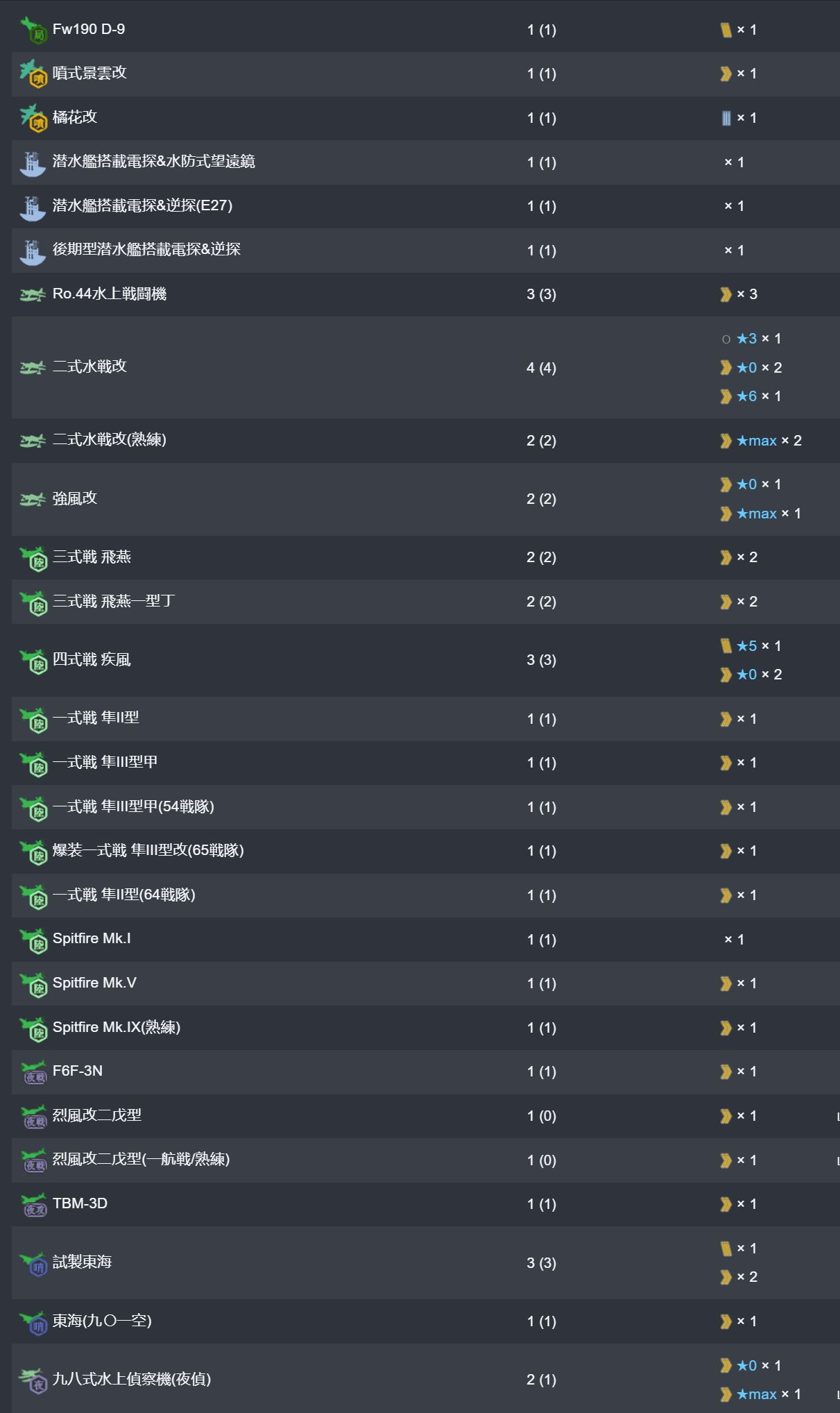This screenshot has height=1413, width=840.
Task: Click the ★3 × 1 entry for 二式水戦改
Action: point(751,339)
